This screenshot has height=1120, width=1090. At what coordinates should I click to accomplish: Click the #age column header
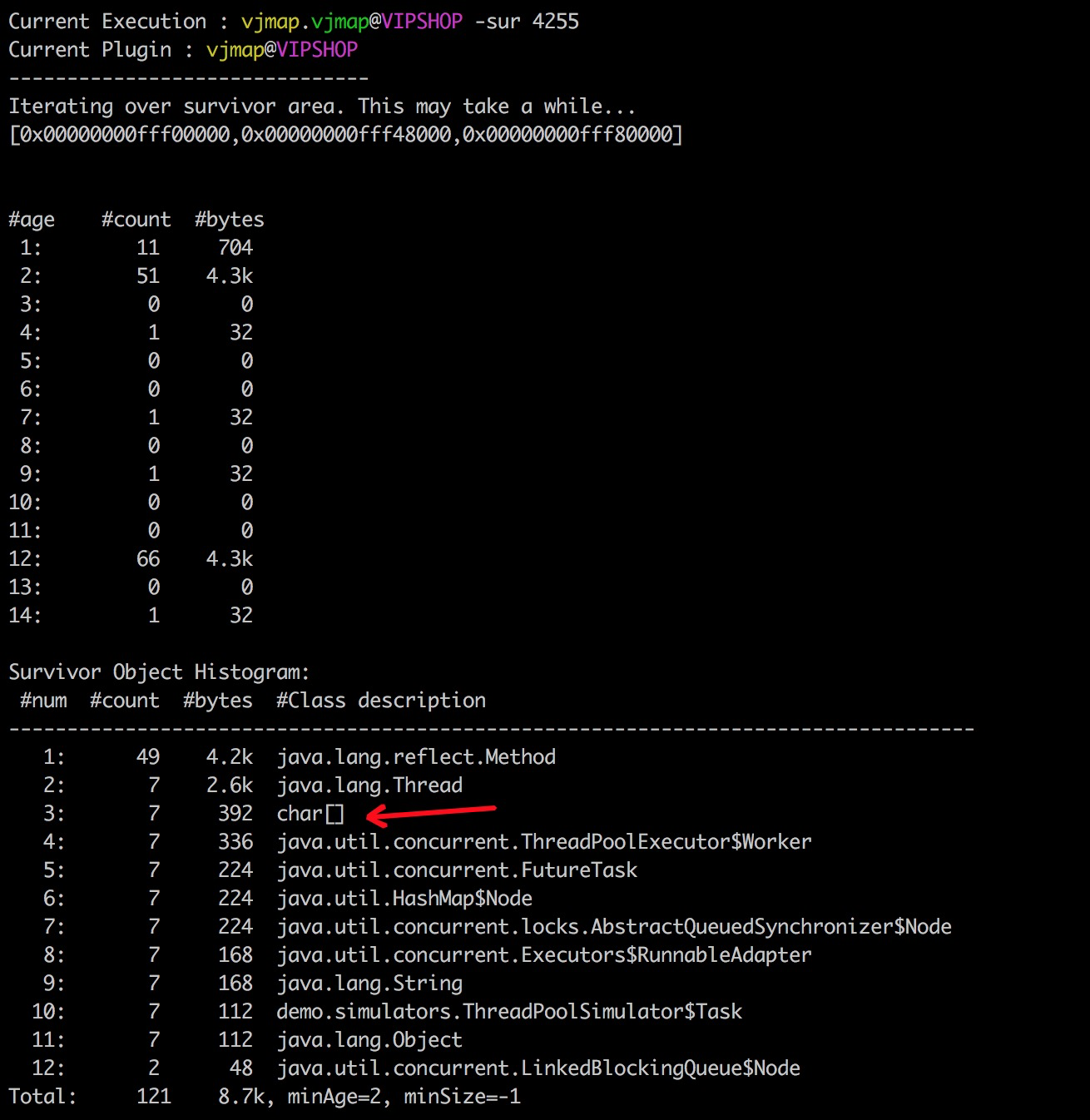pos(32,220)
